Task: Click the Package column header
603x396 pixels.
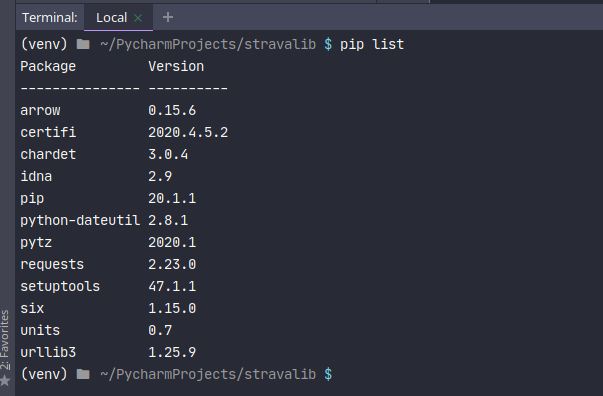Action: click(48, 67)
